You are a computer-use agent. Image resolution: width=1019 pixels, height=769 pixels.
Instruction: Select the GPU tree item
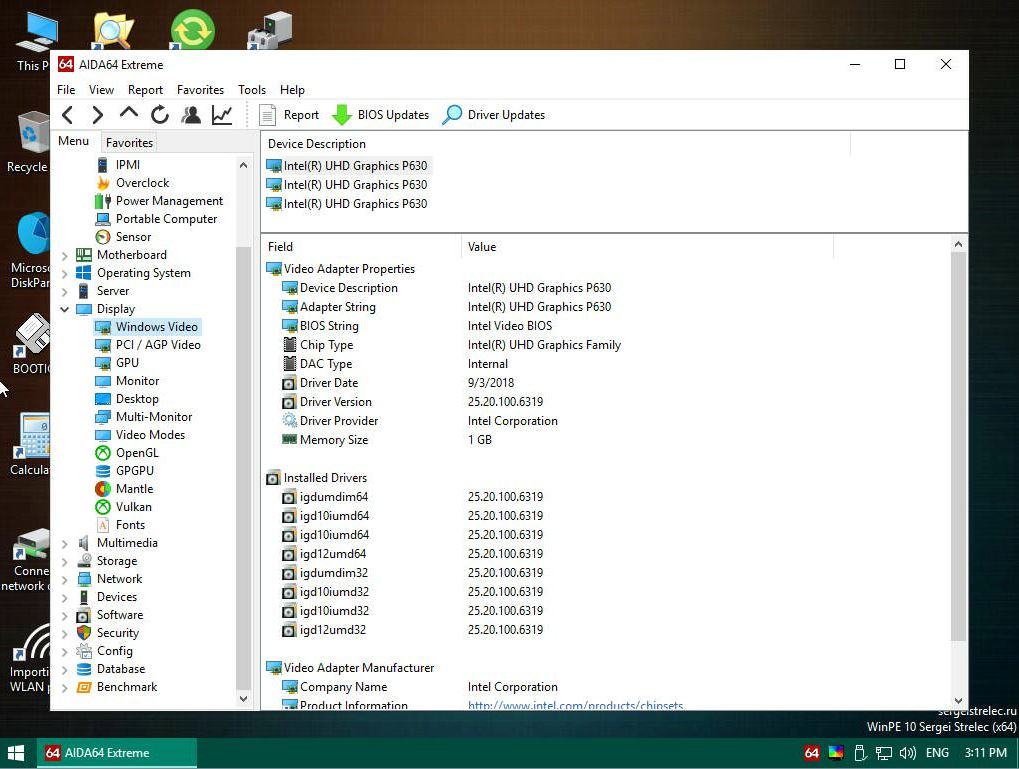point(127,363)
